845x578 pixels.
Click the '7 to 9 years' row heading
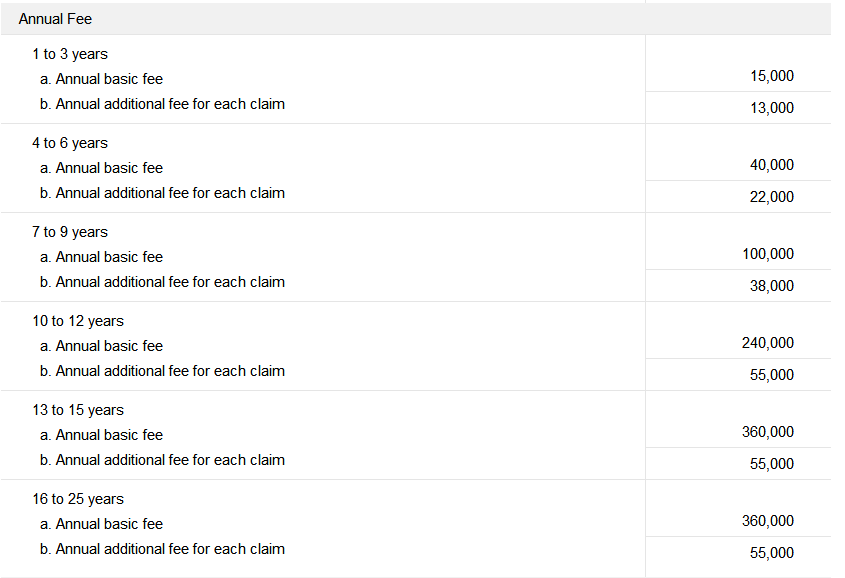69,232
